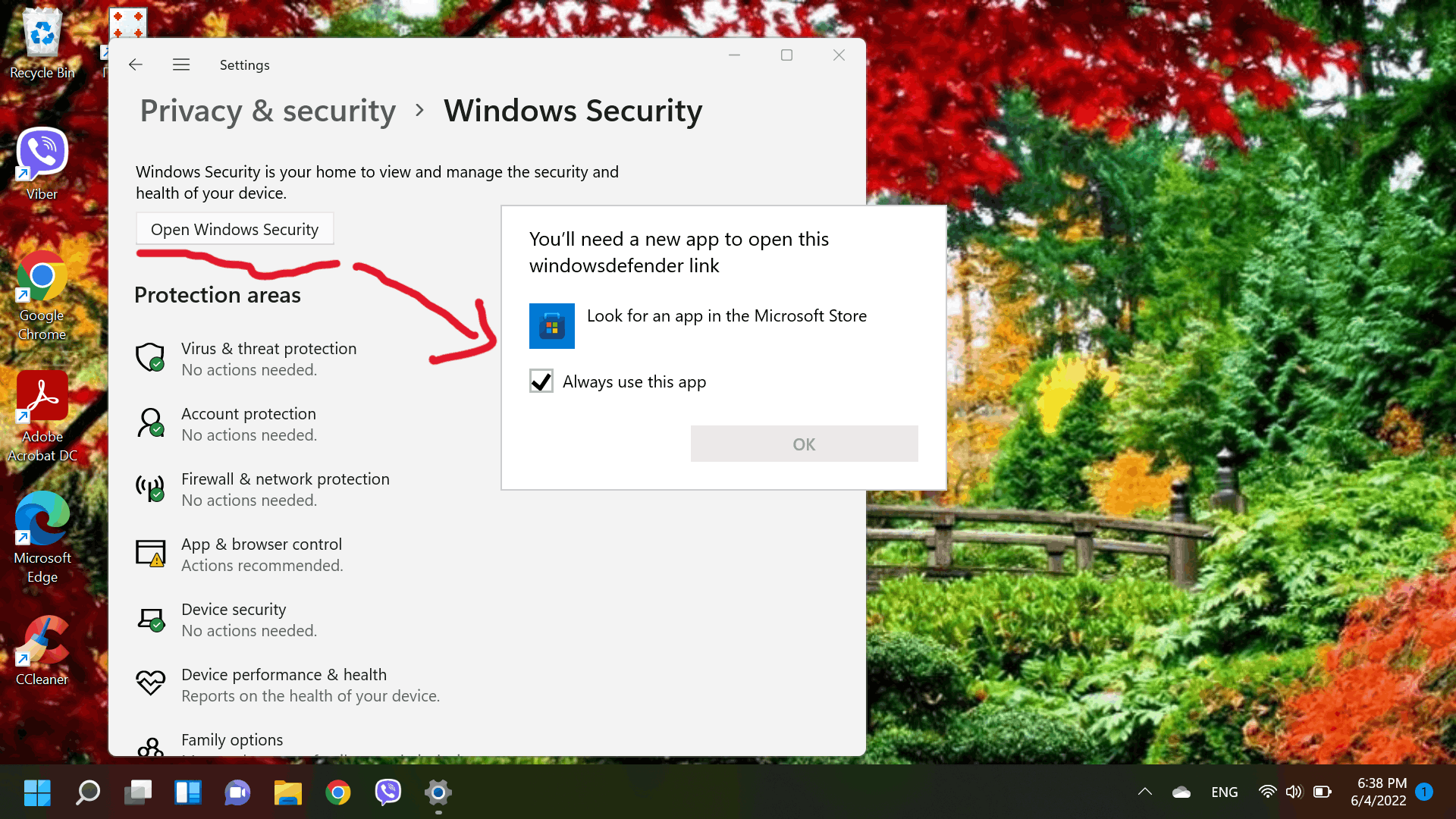Click the battery status tray icon
The width and height of the screenshot is (1456, 819).
[1323, 792]
